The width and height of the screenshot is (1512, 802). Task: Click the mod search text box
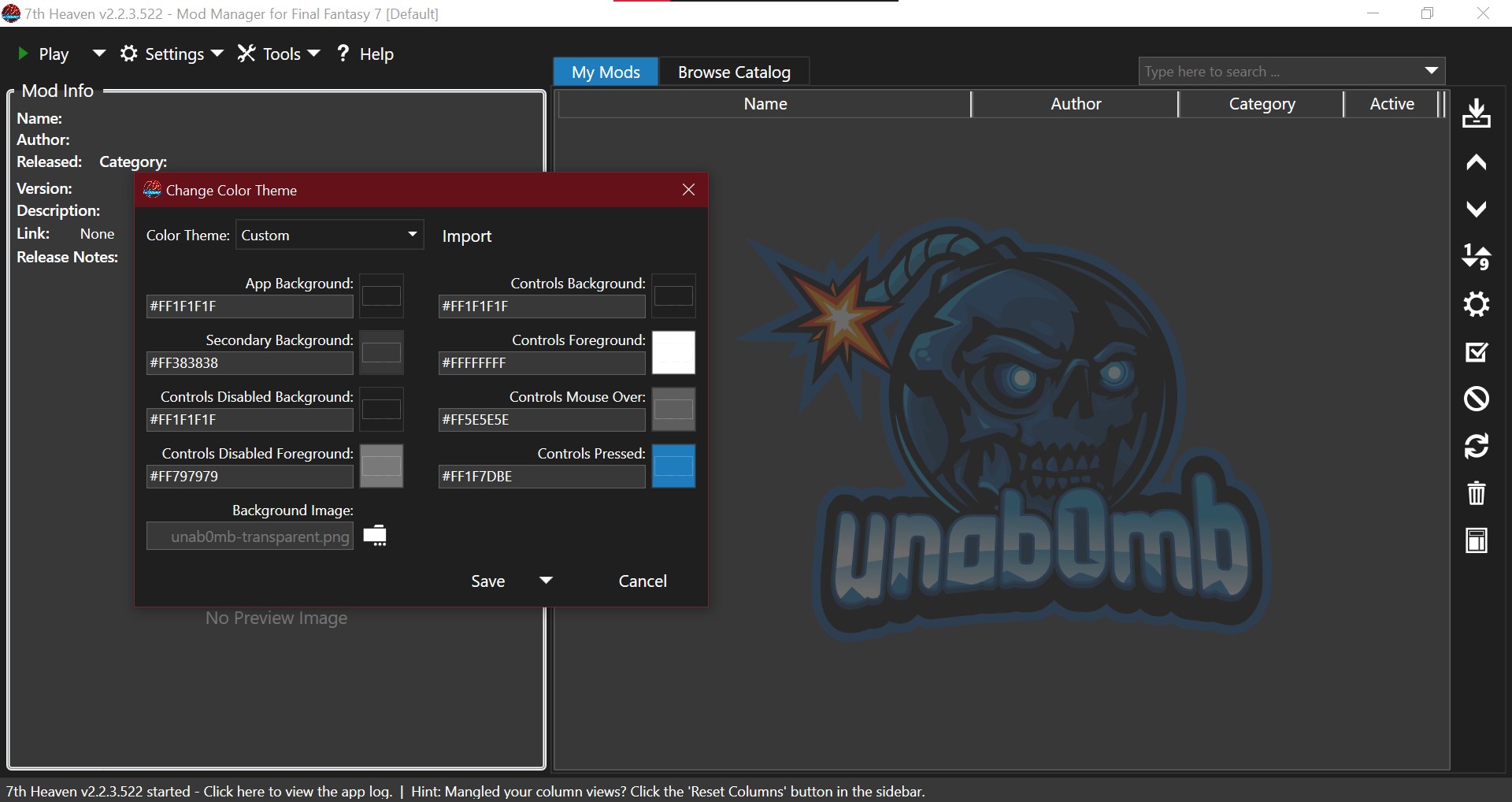tap(1278, 71)
